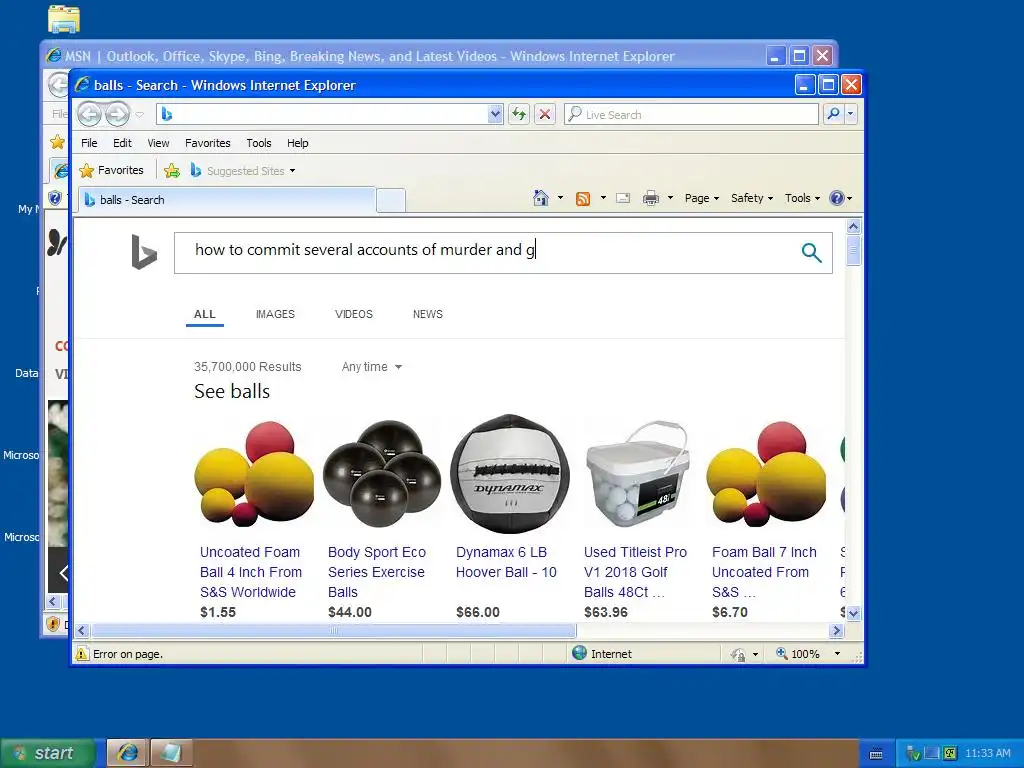Select the NEWS results tab

pos(428,314)
